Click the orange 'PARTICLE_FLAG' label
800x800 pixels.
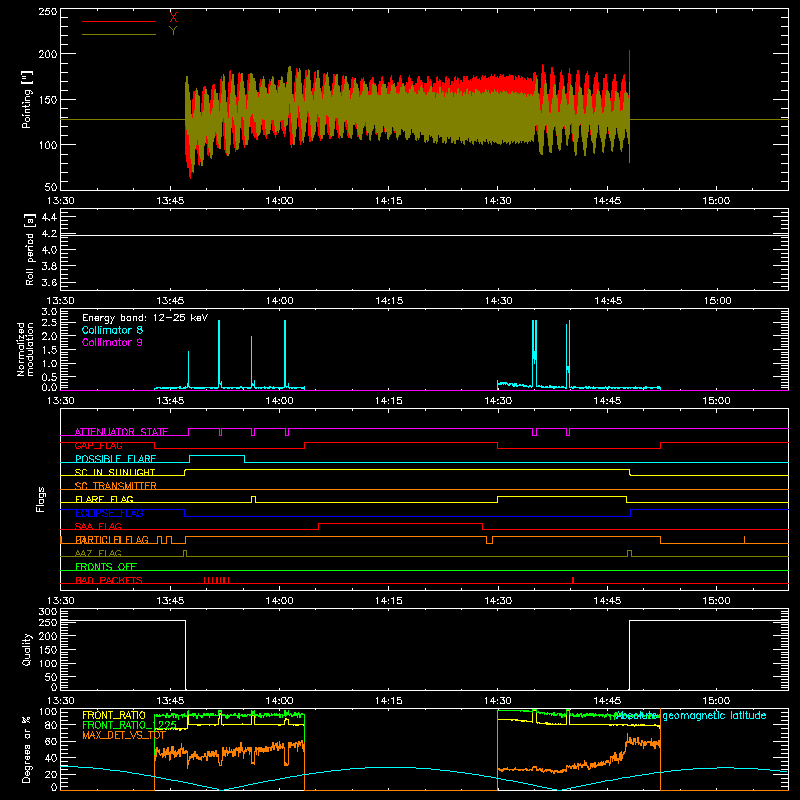112,539
